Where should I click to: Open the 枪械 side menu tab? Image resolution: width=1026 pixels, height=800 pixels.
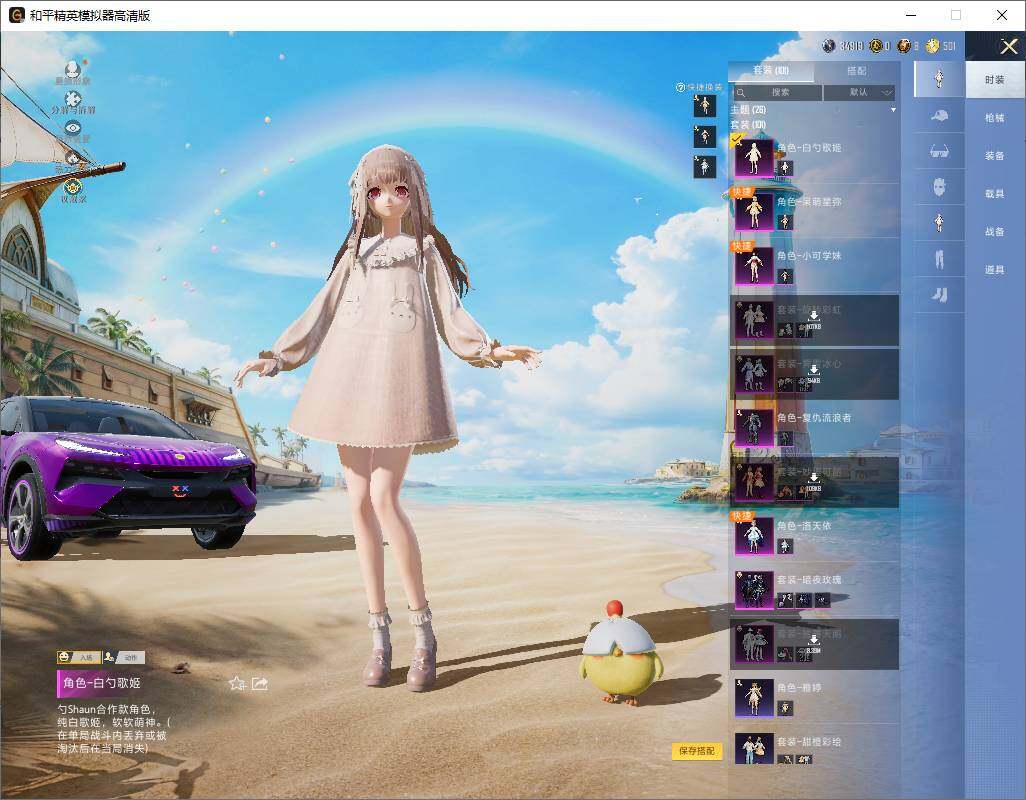coord(995,118)
